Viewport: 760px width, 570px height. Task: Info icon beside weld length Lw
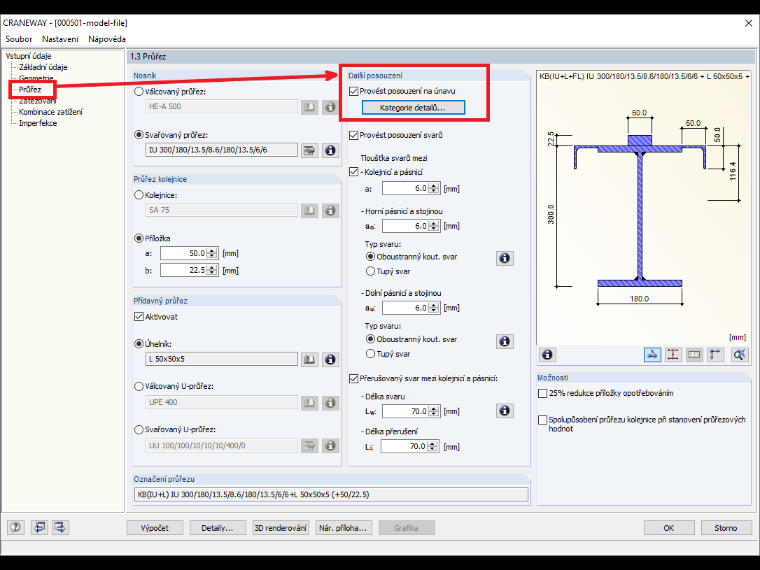tap(505, 411)
